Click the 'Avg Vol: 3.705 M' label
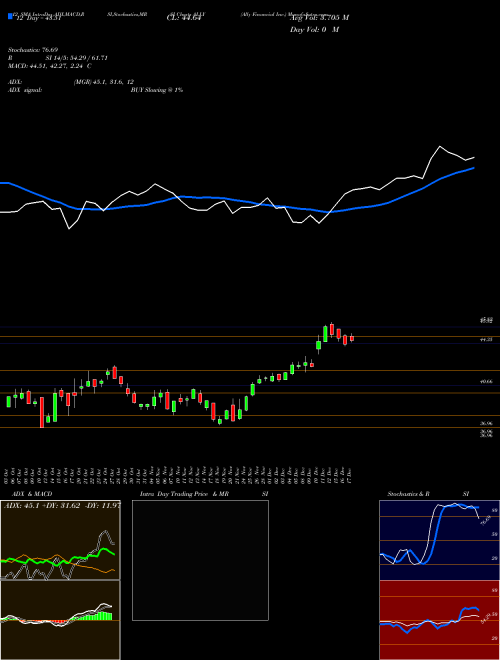The height and width of the screenshot is (660, 500). pyautogui.click(x=319, y=18)
